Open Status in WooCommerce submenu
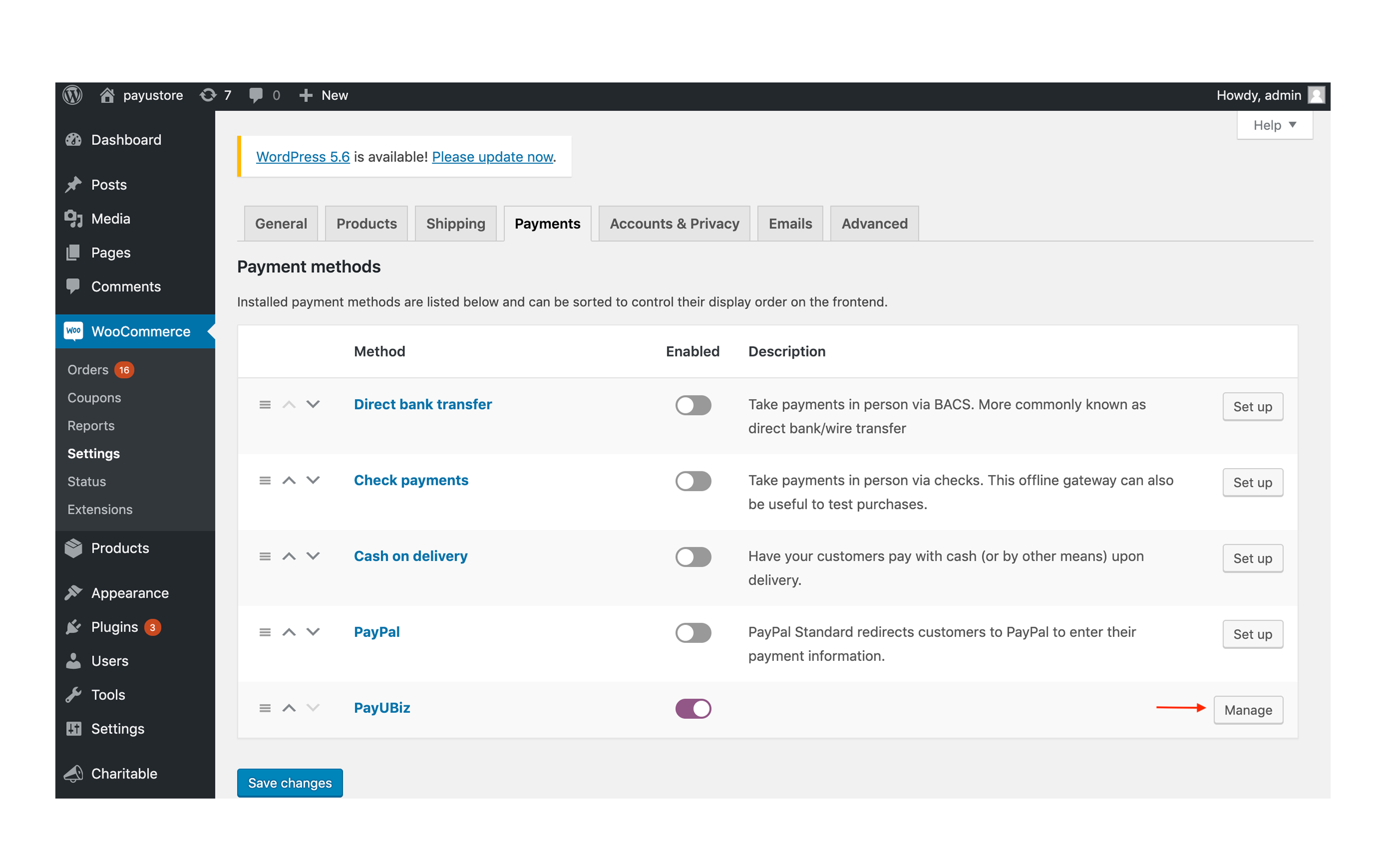The width and height of the screenshot is (1386, 868). [87, 482]
